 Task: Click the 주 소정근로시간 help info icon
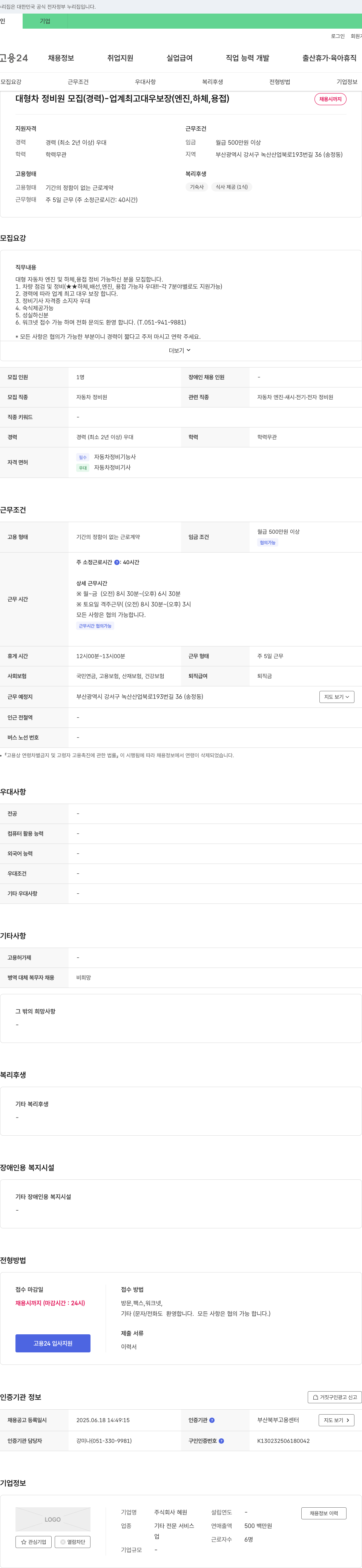tap(117, 562)
